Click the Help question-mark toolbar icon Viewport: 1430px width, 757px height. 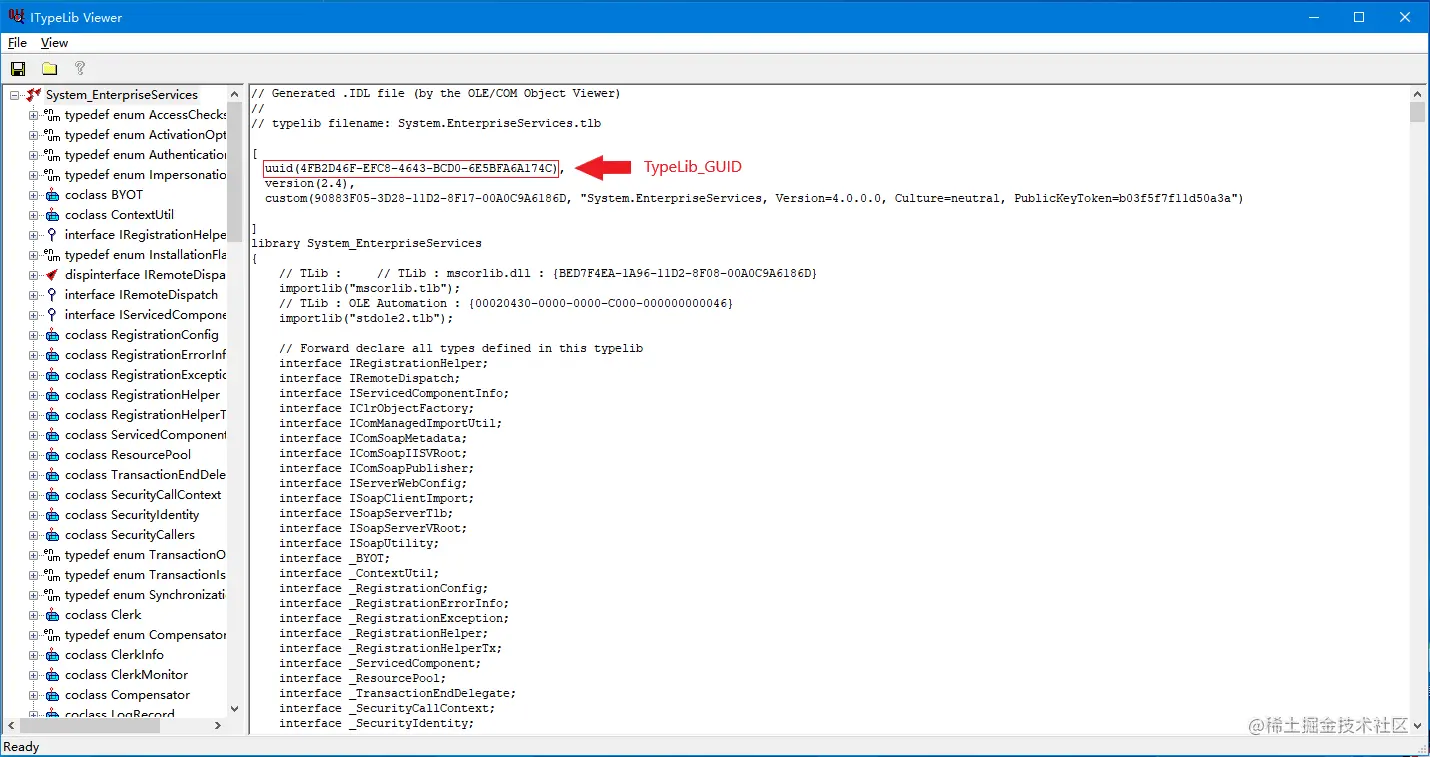pos(80,68)
